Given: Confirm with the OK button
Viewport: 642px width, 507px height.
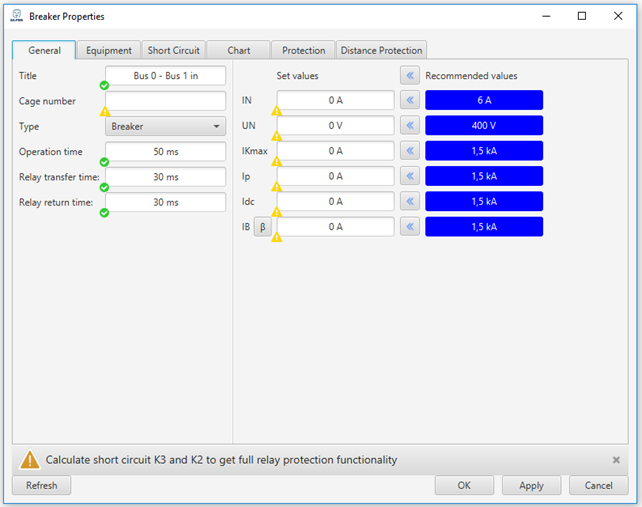Looking at the screenshot, I should (464, 485).
